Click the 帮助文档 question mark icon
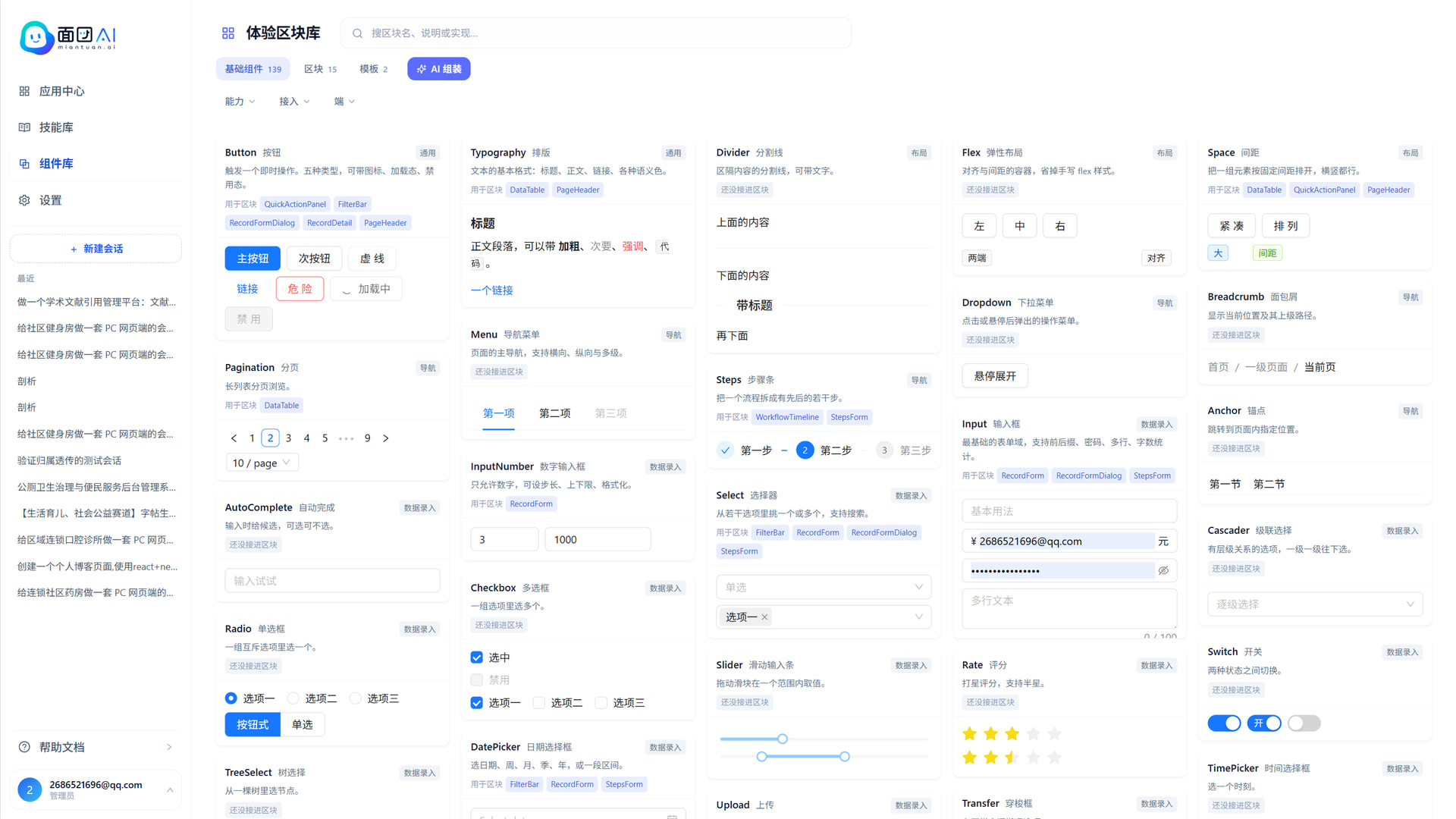1456x819 pixels. pos(24,747)
